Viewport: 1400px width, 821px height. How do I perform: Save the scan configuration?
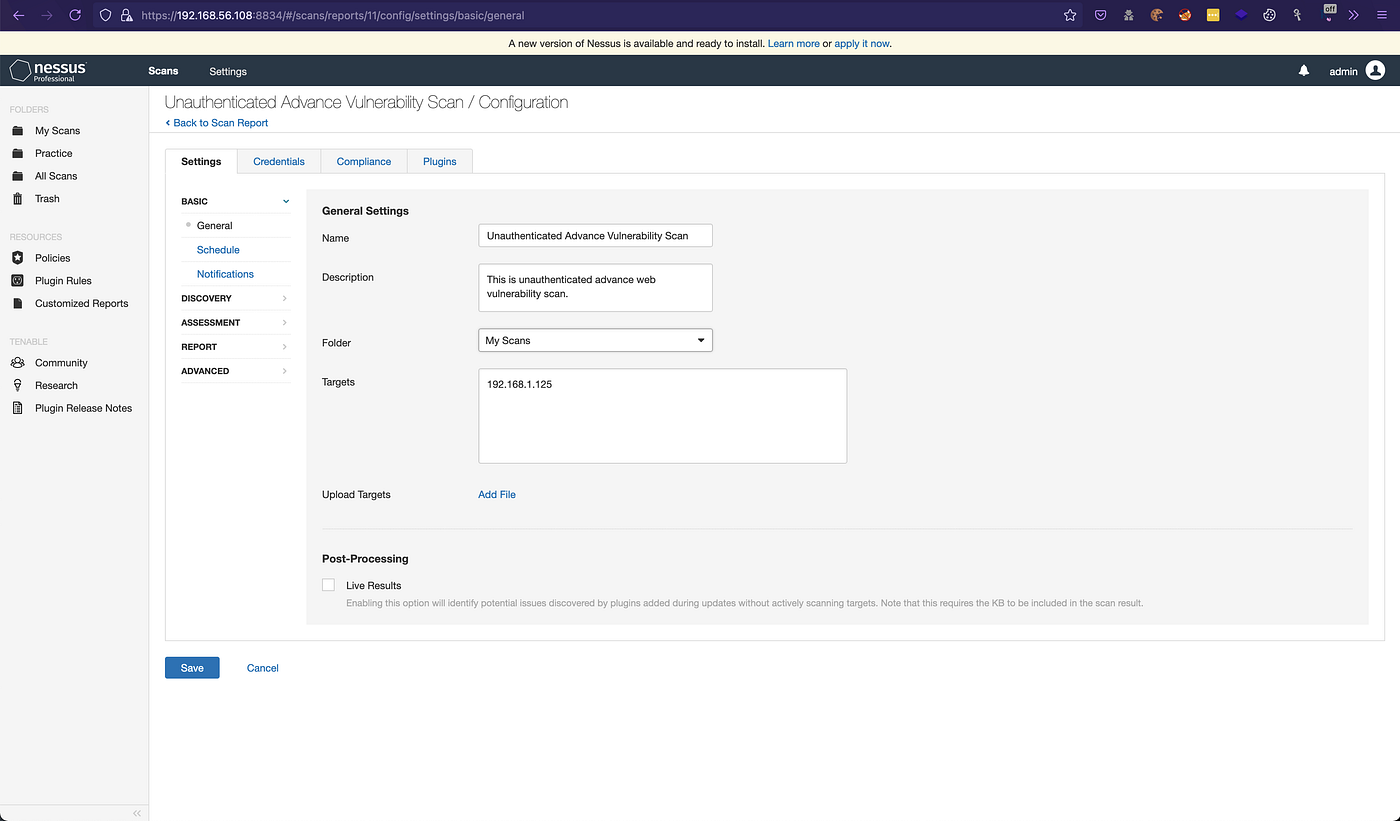(191, 667)
